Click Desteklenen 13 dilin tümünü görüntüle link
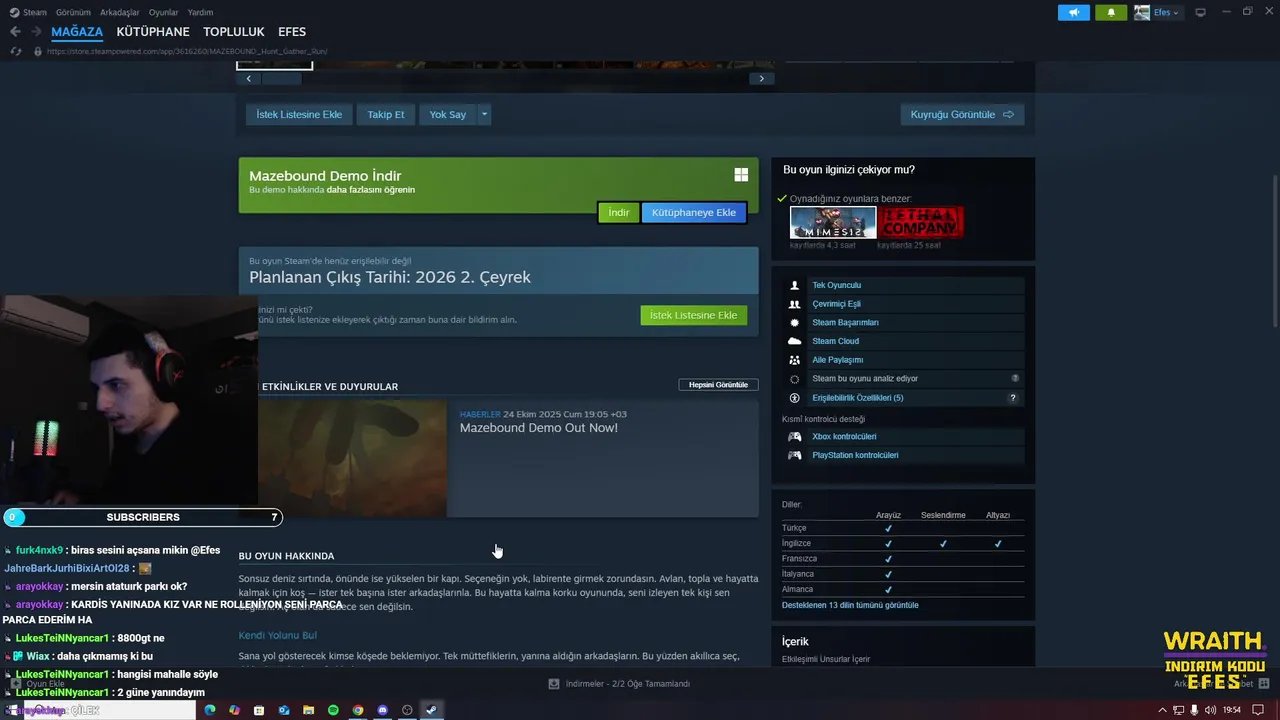Image resolution: width=1280 pixels, height=720 pixels. click(x=850, y=605)
